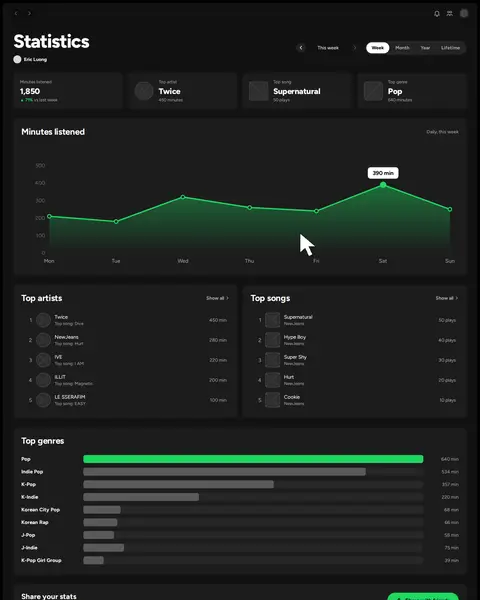480x600 pixels.
Task: Click the Indie Pop genre bar
Action: (x=224, y=472)
